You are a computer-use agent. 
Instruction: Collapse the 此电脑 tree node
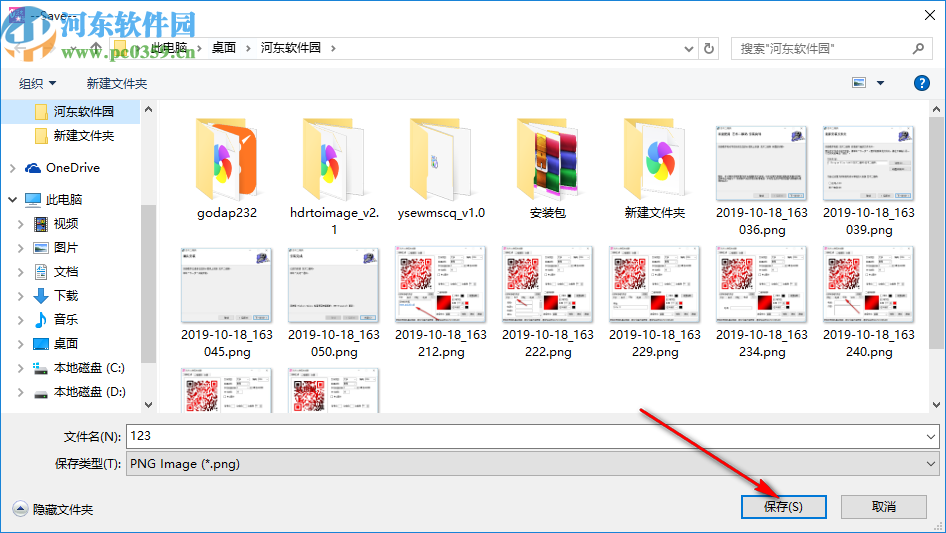(13, 199)
